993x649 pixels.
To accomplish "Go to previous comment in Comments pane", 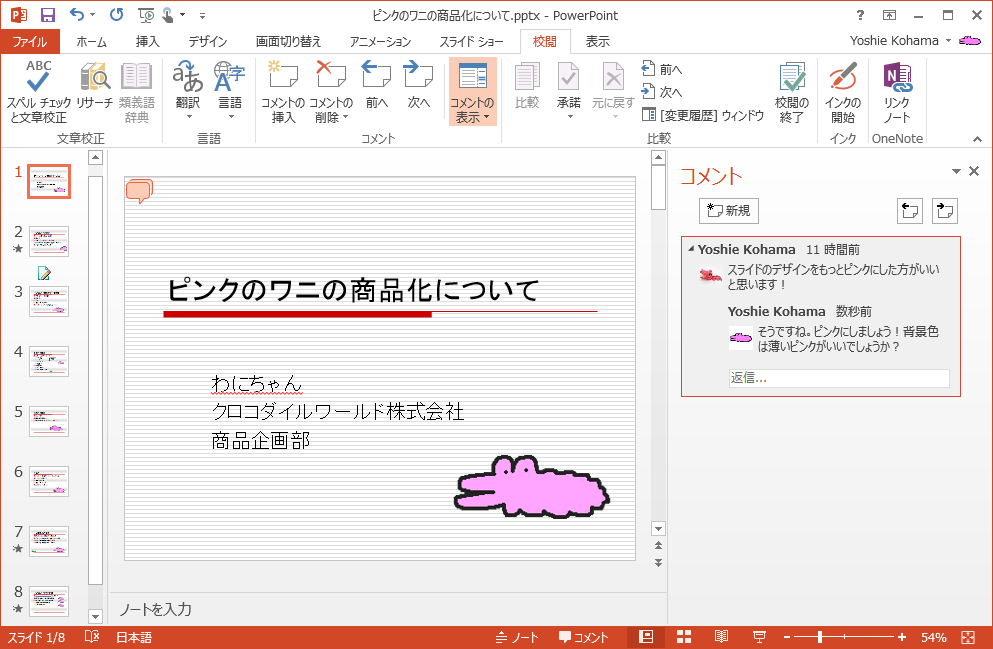I will 910,210.
